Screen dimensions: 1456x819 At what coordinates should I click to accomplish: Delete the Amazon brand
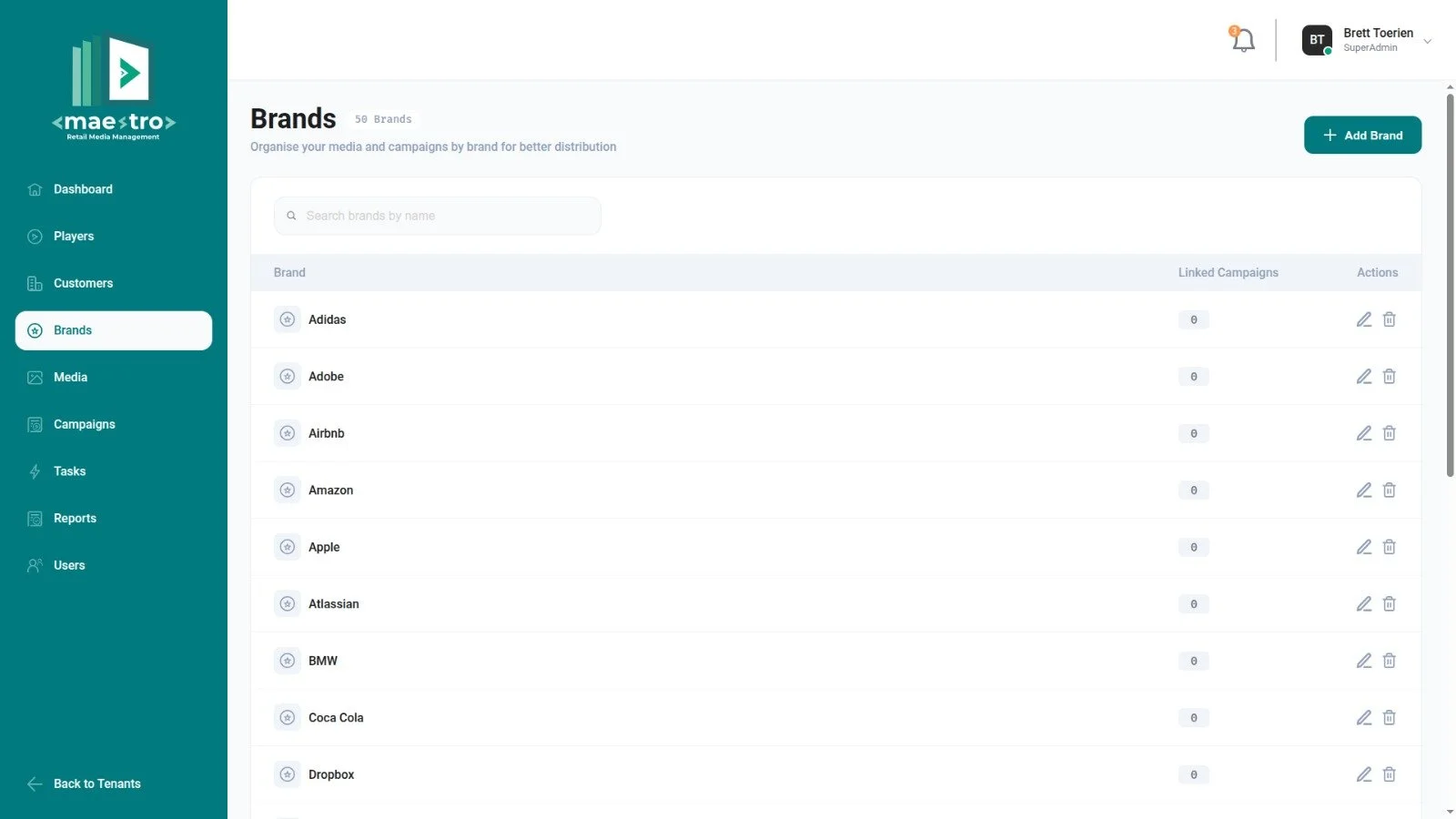click(1390, 490)
